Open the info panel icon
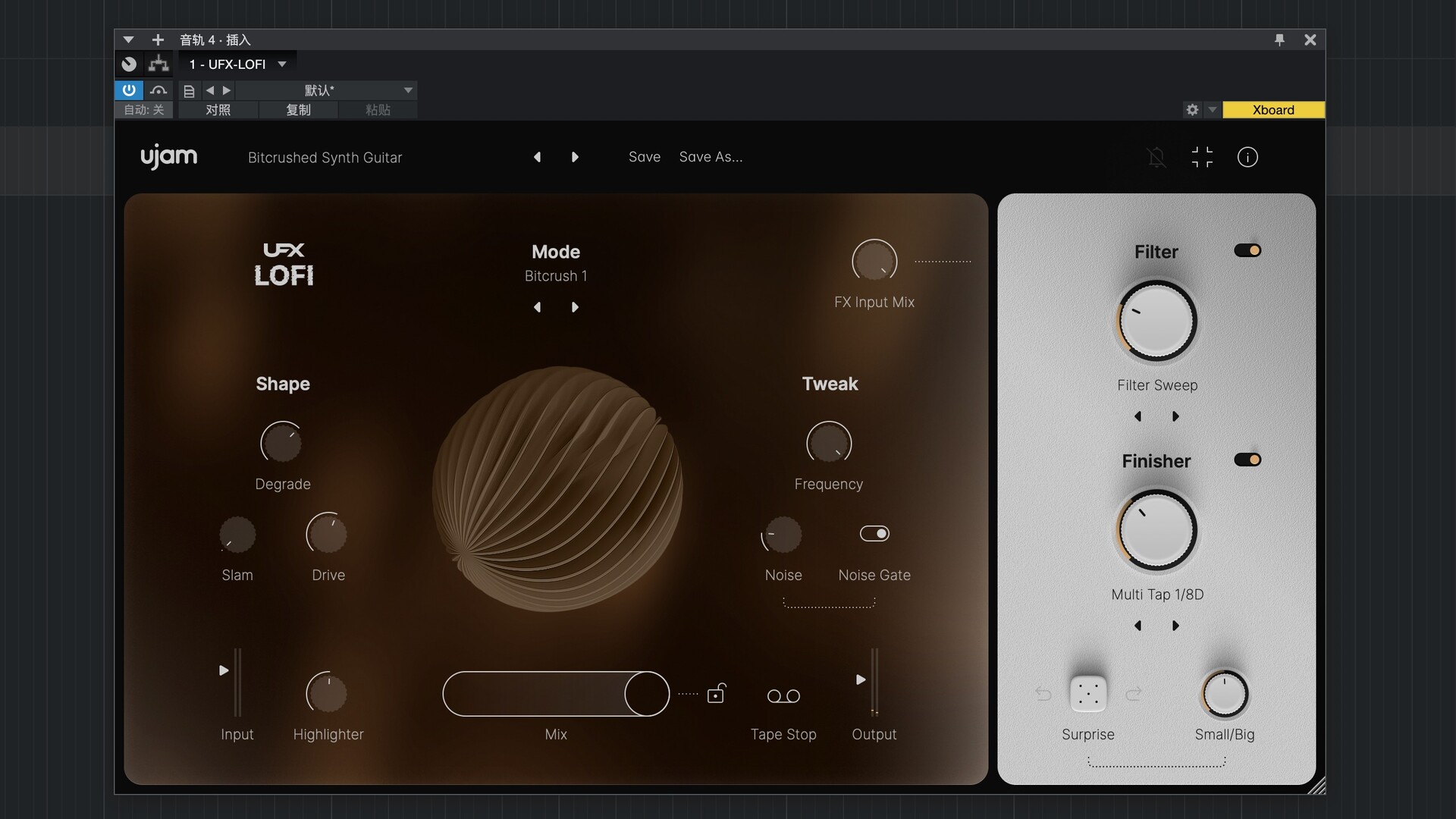This screenshot has height=819, width=1456. [1247, 157]
